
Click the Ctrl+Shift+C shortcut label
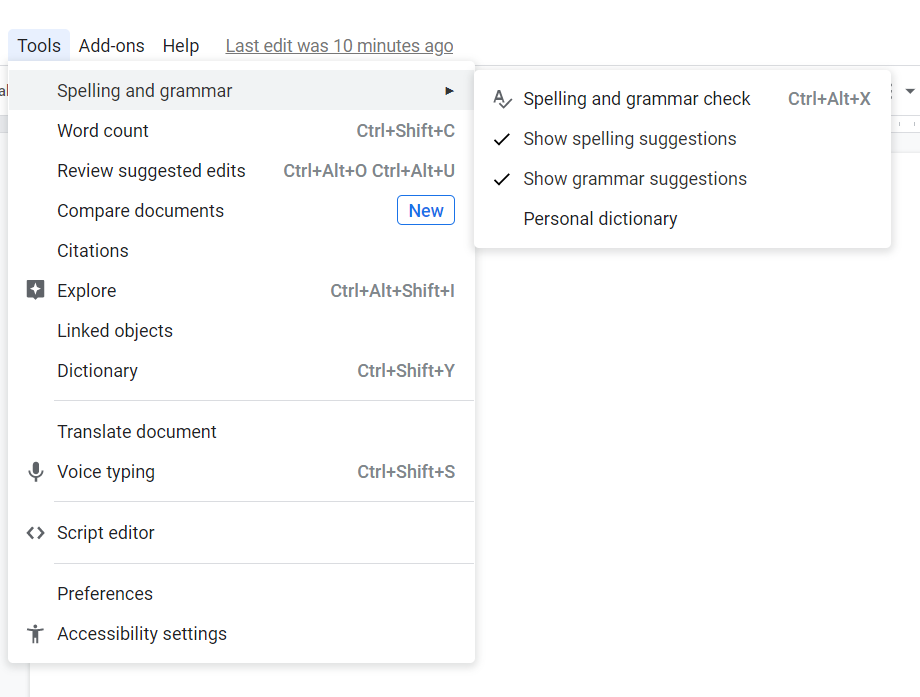pyautogui.click(x=405, y=130)
